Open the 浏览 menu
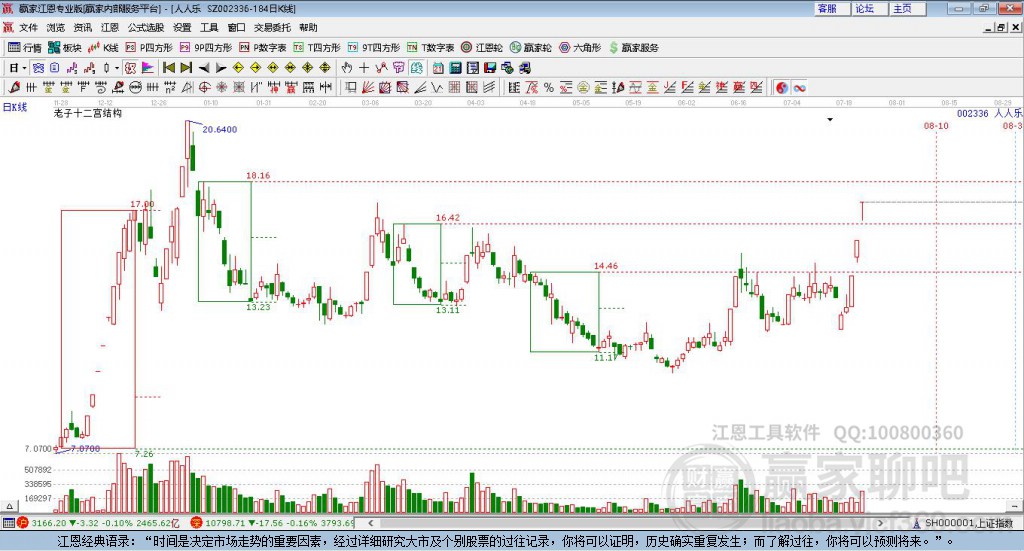The image size is (1024, 551). [x=56, y=27]
